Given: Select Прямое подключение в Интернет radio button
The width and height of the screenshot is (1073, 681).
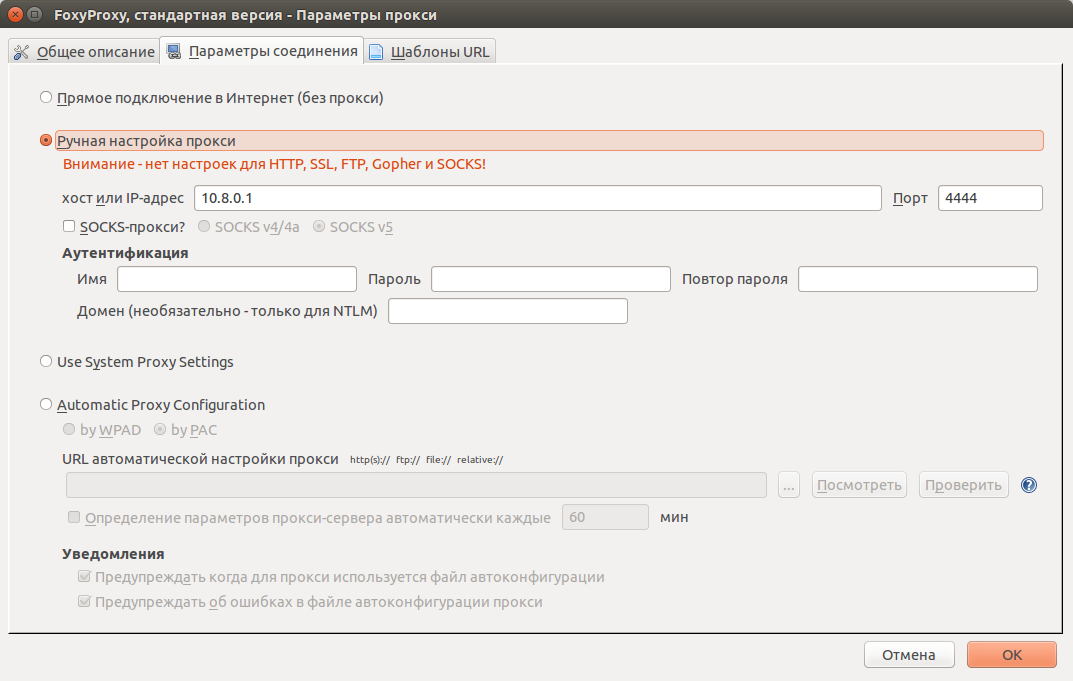Looking at the screenshot, I should (46, 97).
